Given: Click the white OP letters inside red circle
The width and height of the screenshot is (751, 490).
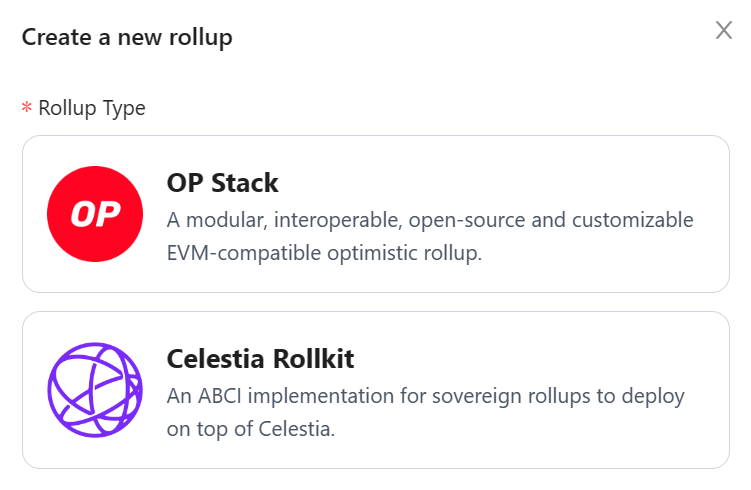Looking at the screenshot, I should coord(95,214).
